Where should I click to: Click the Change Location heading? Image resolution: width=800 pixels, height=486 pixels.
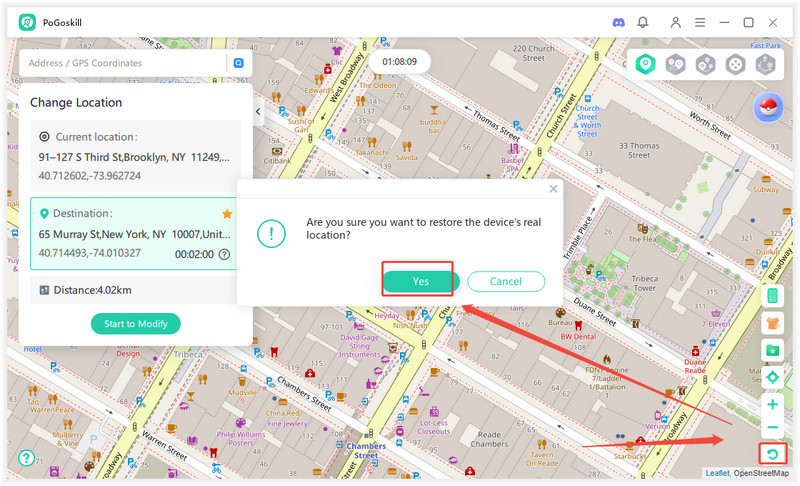point(76,103)
